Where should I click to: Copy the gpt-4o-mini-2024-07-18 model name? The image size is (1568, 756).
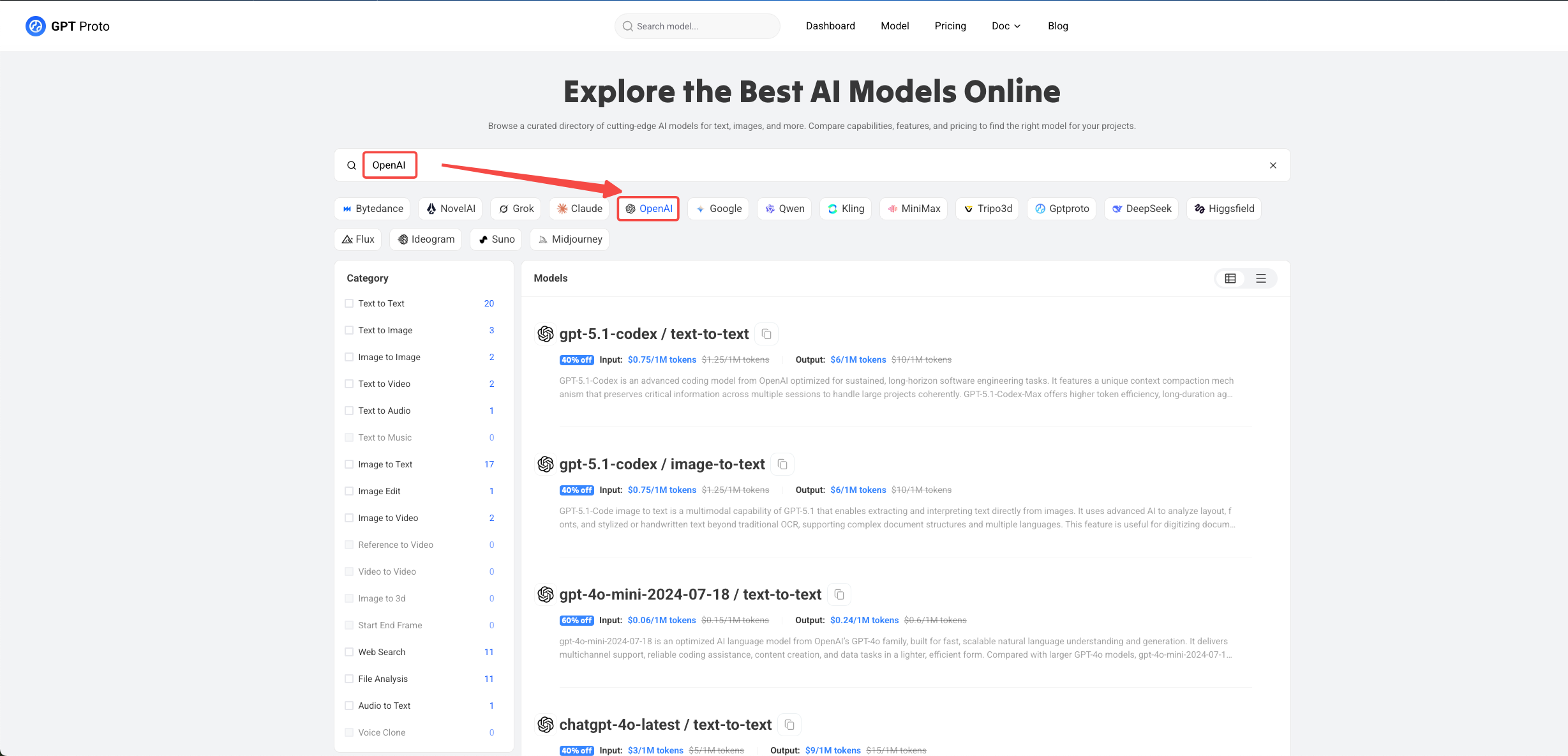click(x=839, y=594)
